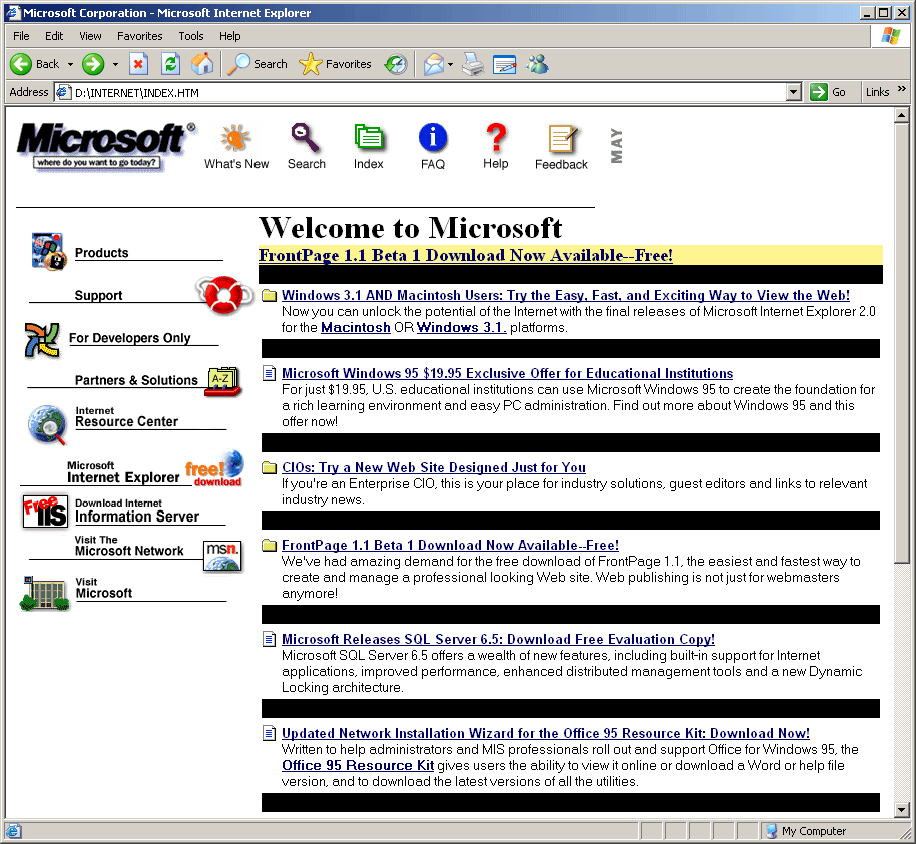Open the Search pane from toolbar
916x844 pixels.
(258, 64)
